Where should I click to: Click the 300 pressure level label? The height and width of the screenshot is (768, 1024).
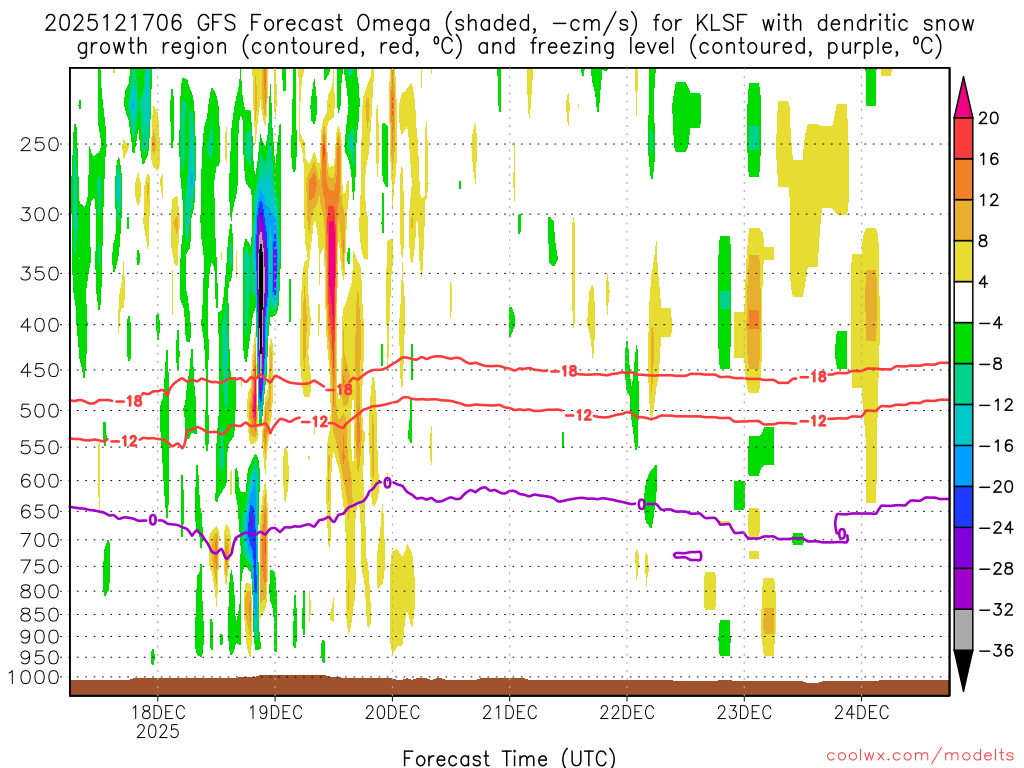[x=40, y=214]
